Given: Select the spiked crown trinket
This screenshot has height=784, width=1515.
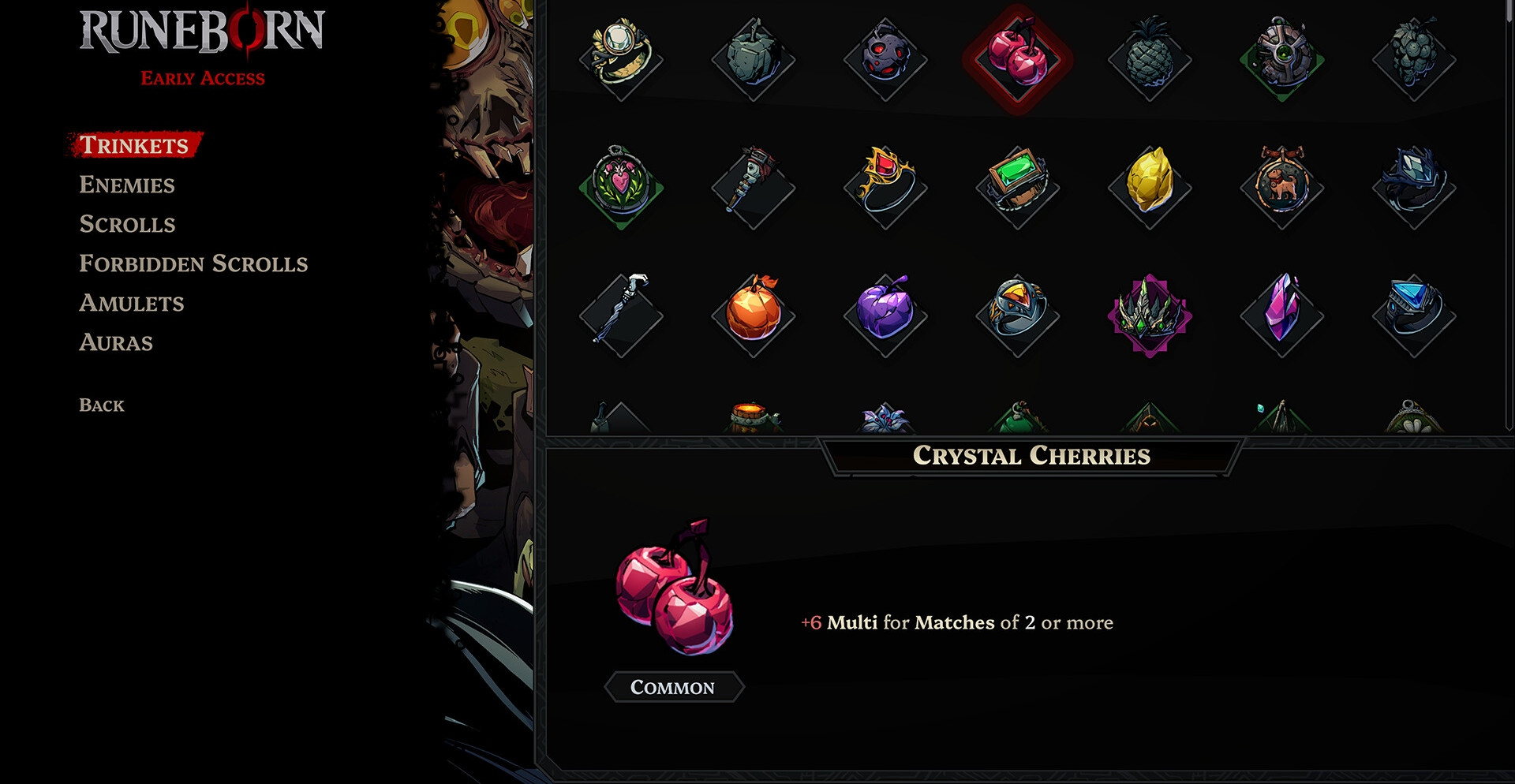Looking at the screenshot, I should pos(1150,315).
